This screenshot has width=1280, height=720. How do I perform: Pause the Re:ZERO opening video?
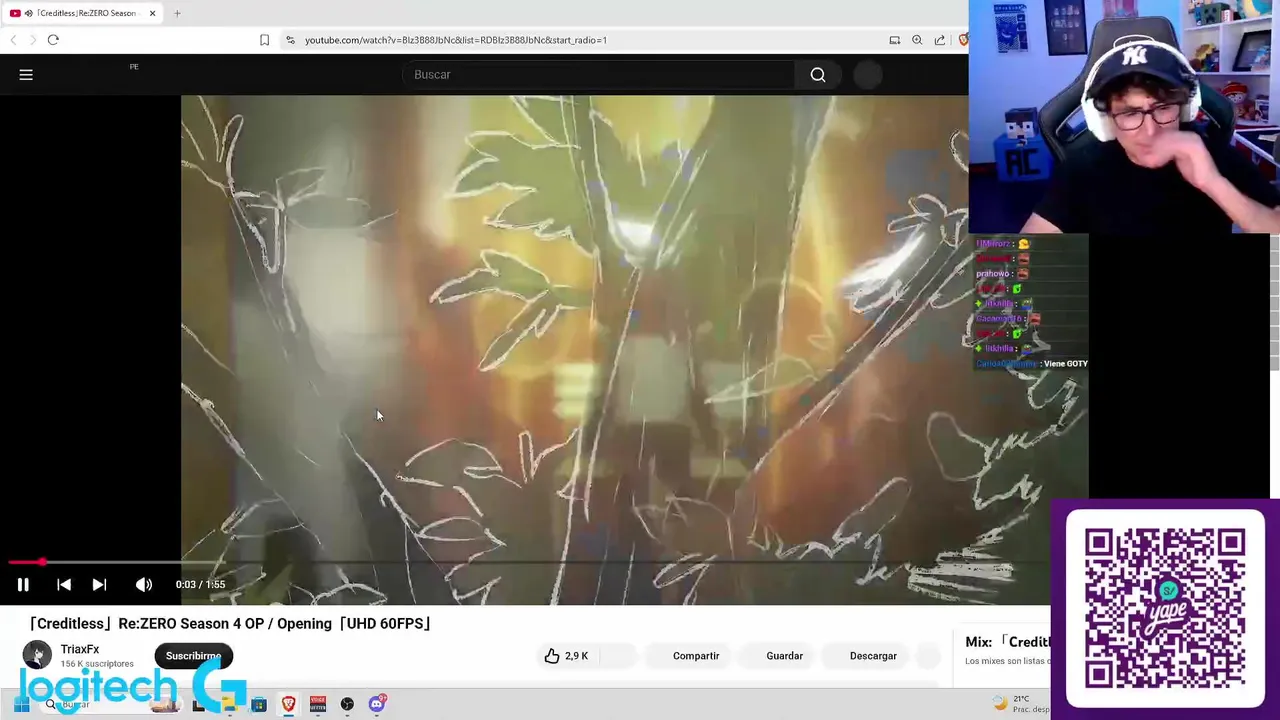22,585
